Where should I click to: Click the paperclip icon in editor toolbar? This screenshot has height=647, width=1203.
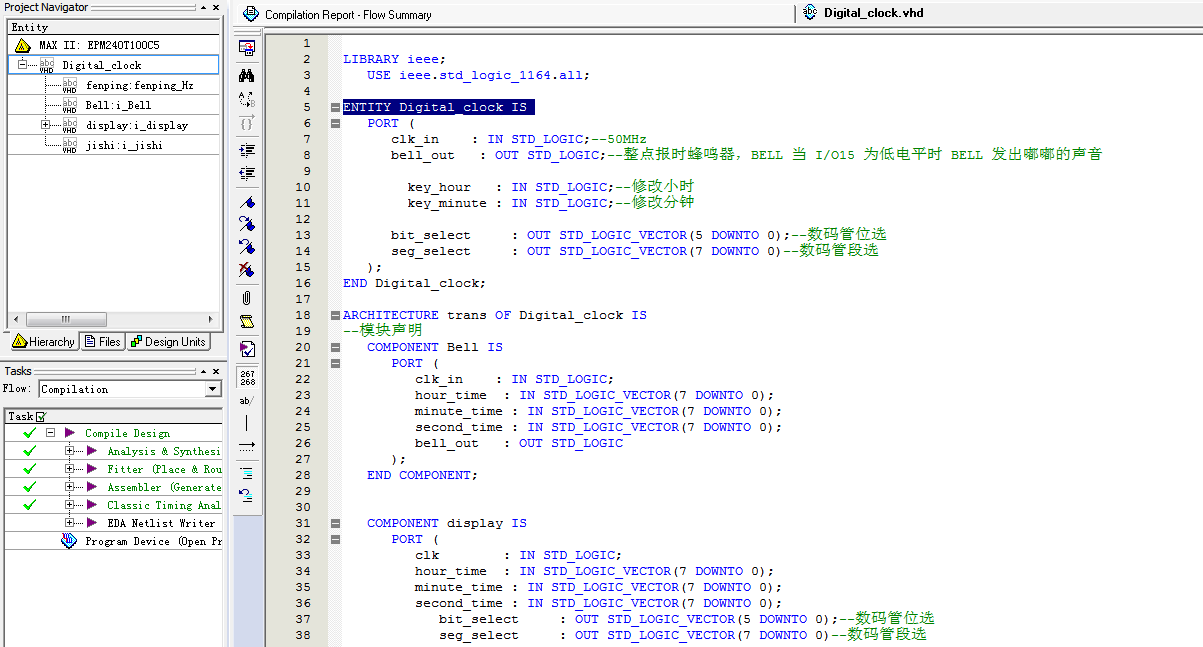[x=247, y=298]
